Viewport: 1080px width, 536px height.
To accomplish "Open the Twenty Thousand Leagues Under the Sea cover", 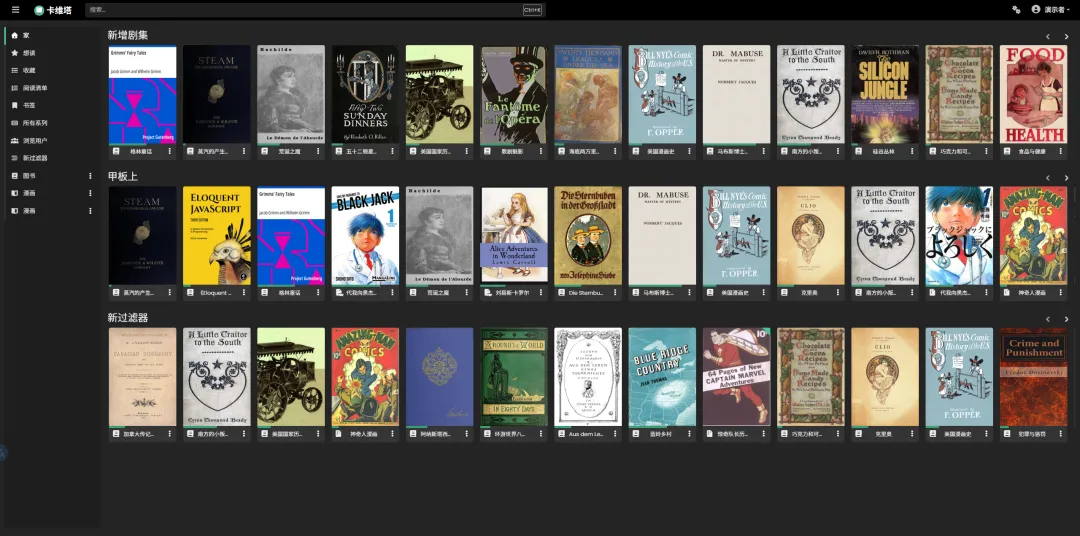I will tap(588, 94).
